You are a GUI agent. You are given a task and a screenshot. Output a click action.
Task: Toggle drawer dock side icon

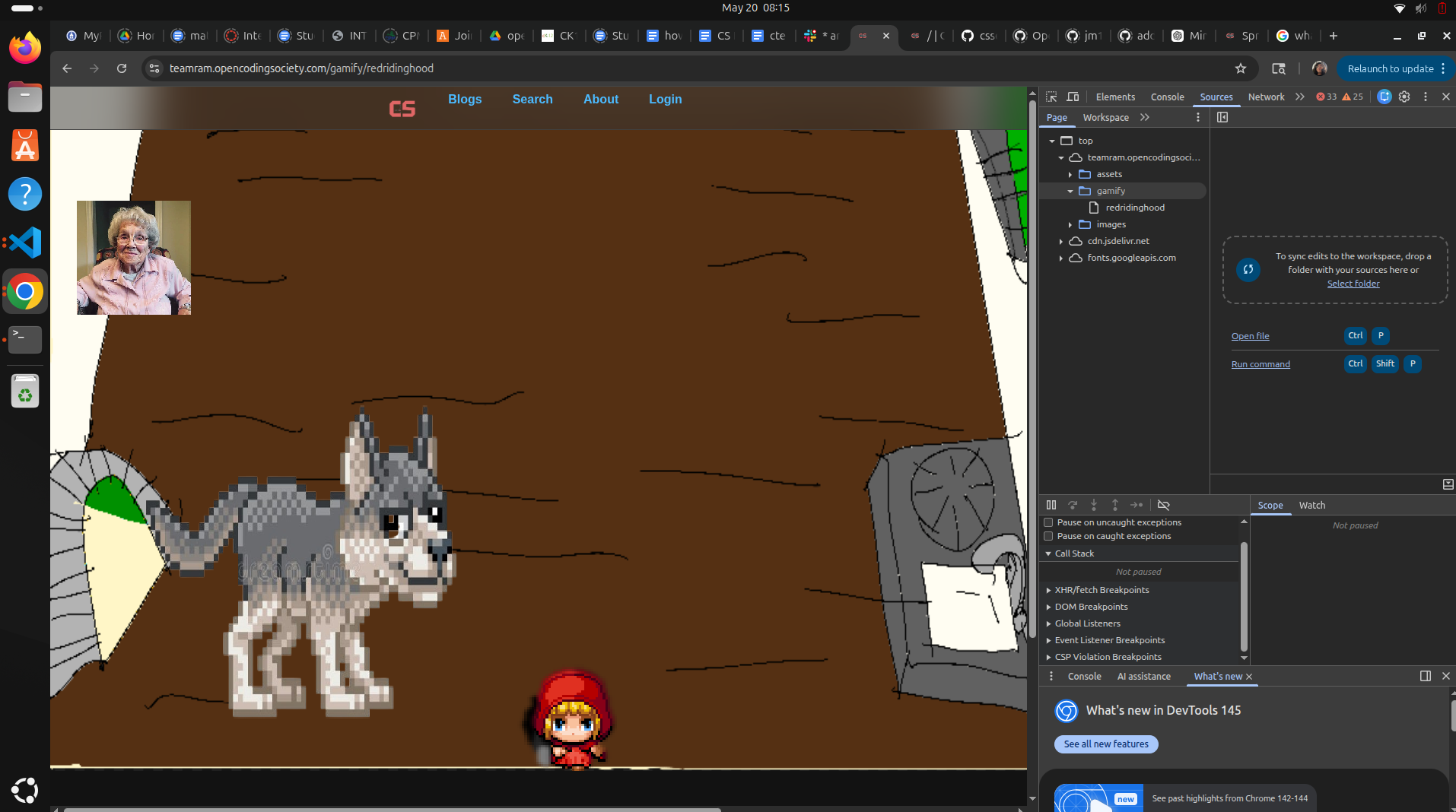pos(1426,676)
